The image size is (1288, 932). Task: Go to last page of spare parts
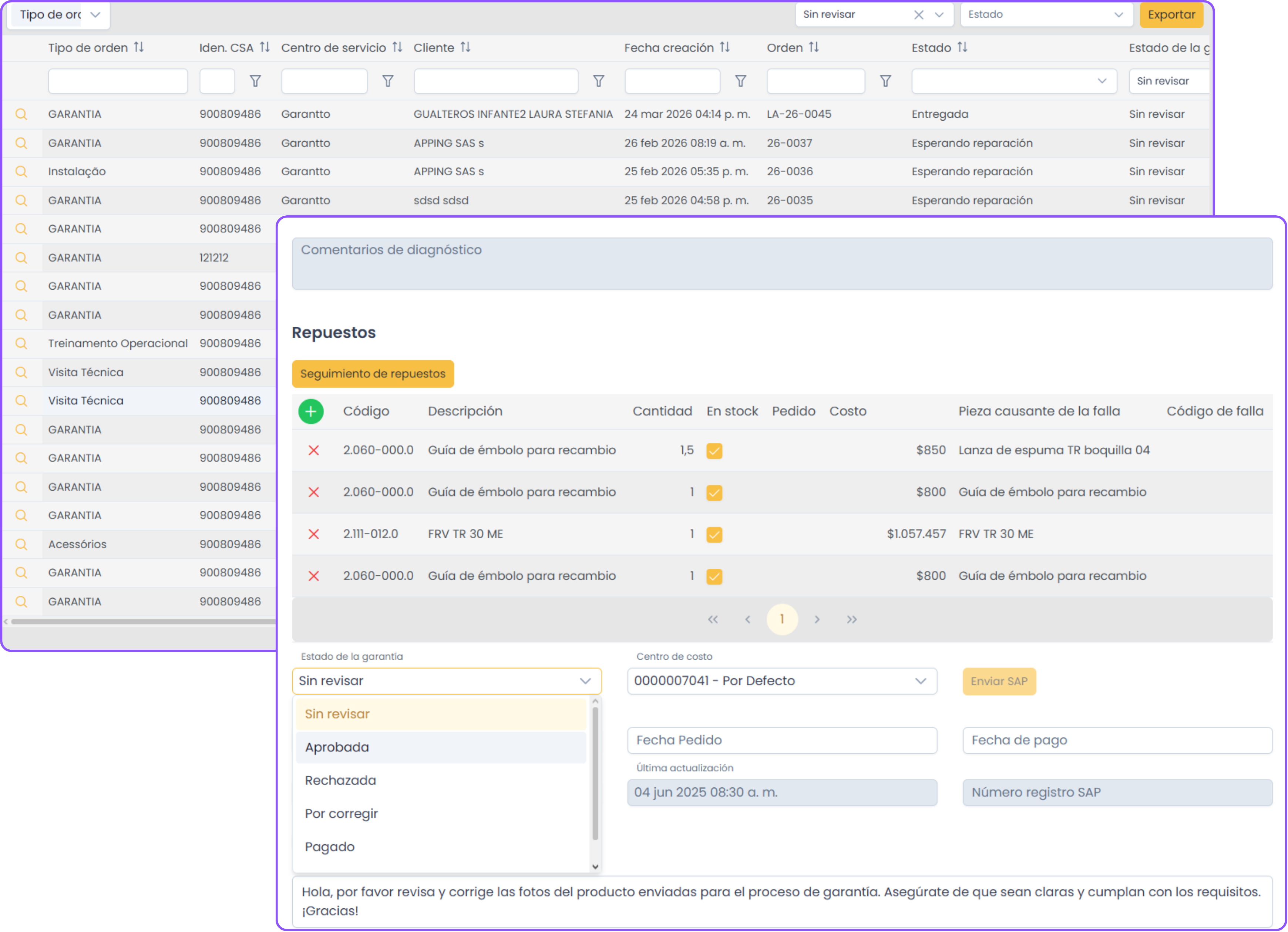(851, 619)
